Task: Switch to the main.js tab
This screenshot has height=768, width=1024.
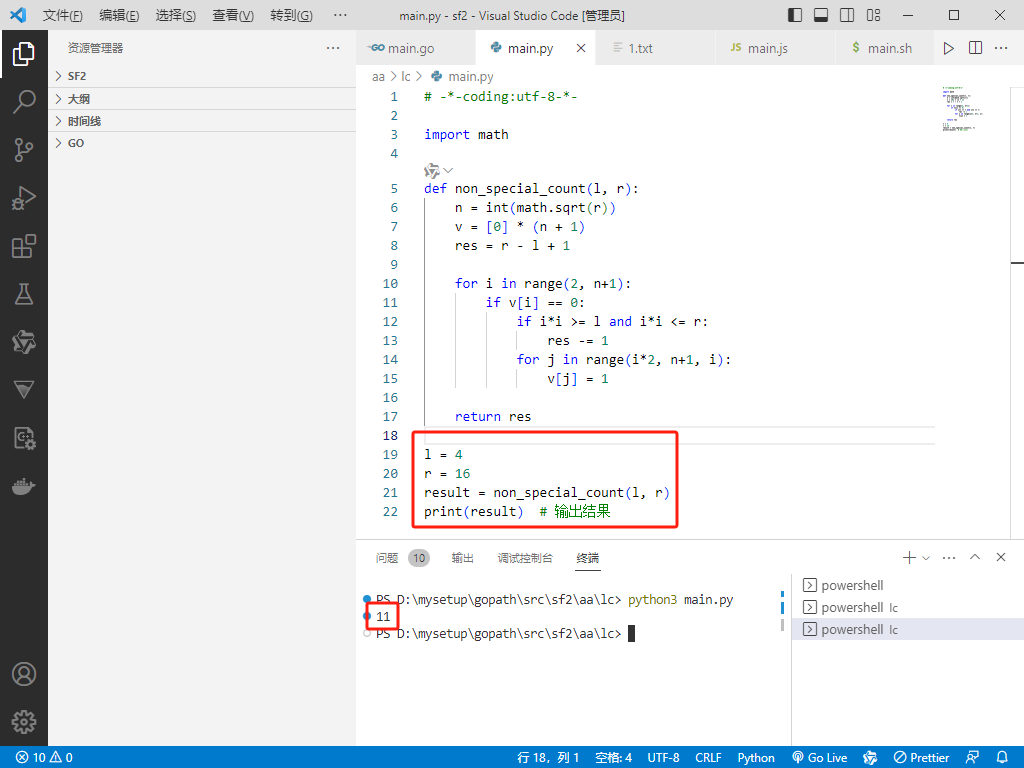Action: tap(775, 48)
